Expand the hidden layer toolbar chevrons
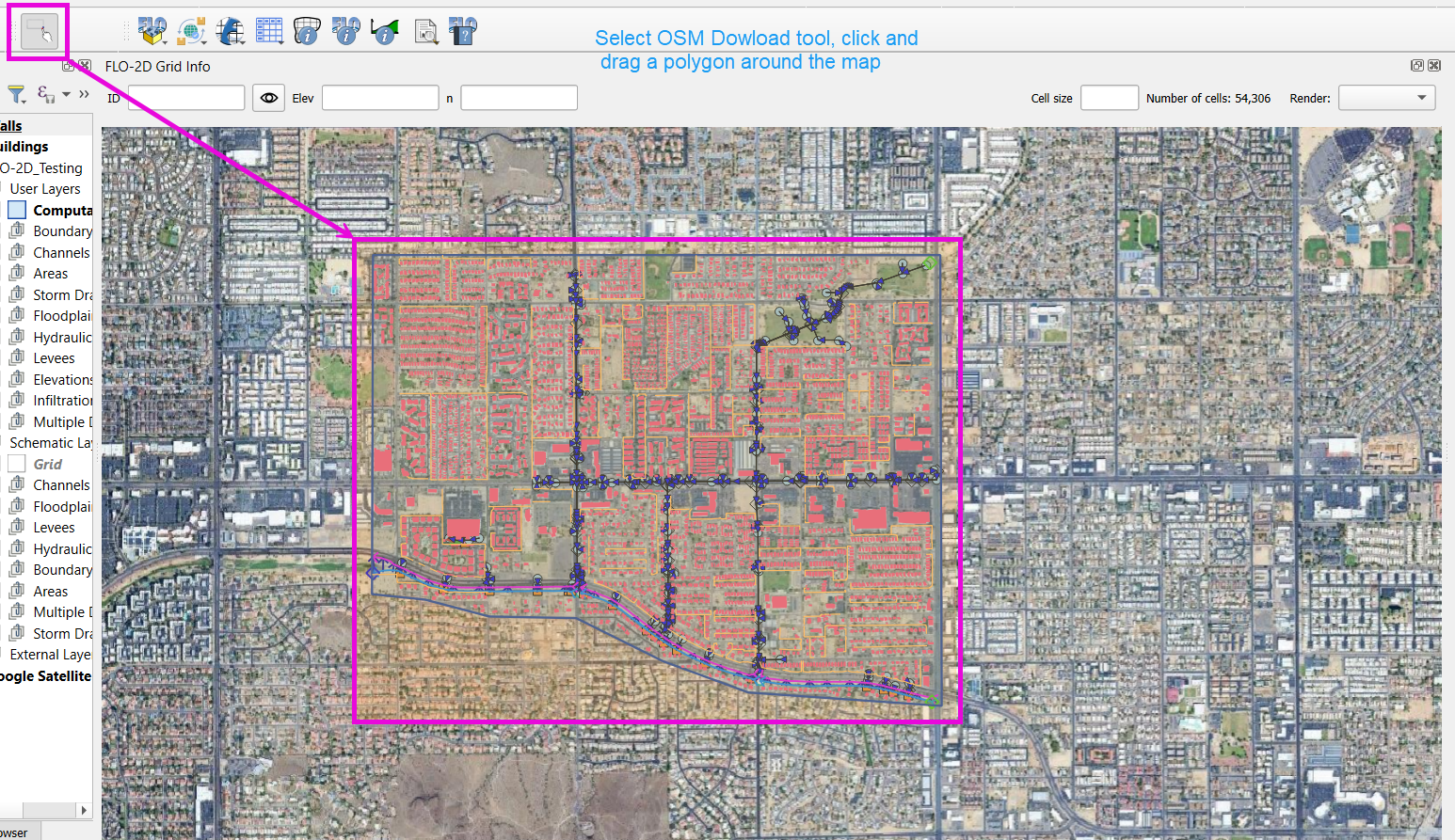The height and width of the screenshot is (840, 1455). tap(84, 94)
